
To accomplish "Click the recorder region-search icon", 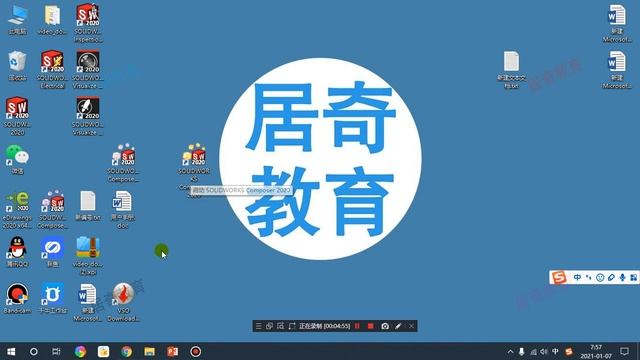I will [x=280, y=326].
